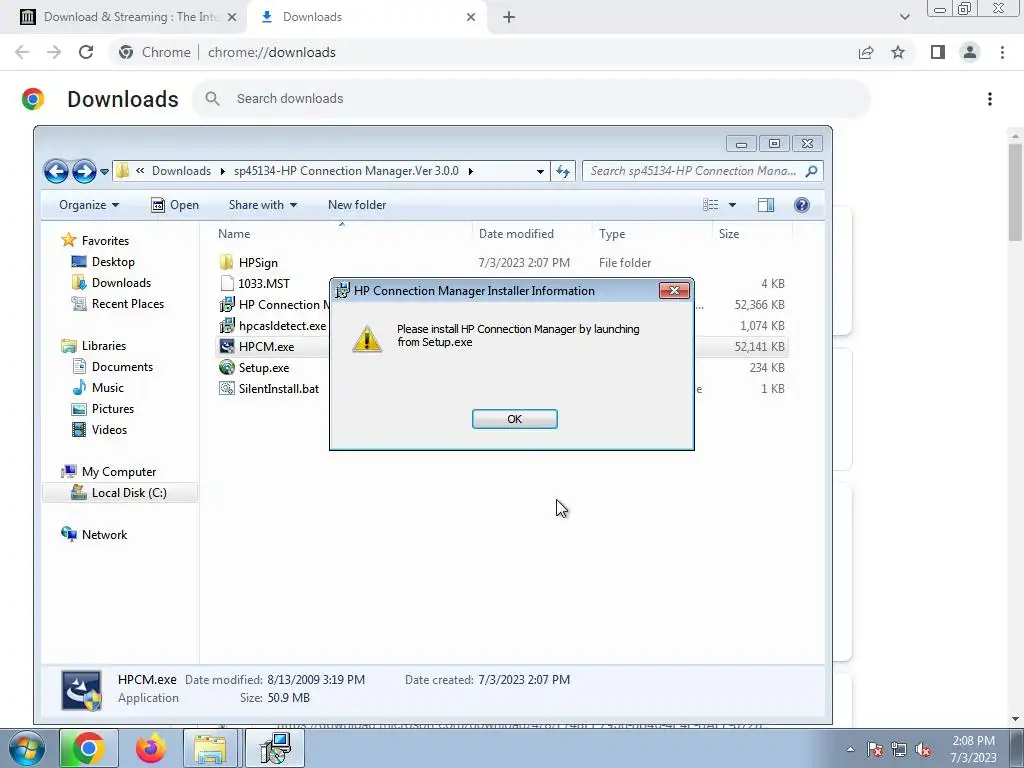The image size is (1024, 768).
Task: Click Open in the Explorer toolbar
Action: [x=174, y=205]
